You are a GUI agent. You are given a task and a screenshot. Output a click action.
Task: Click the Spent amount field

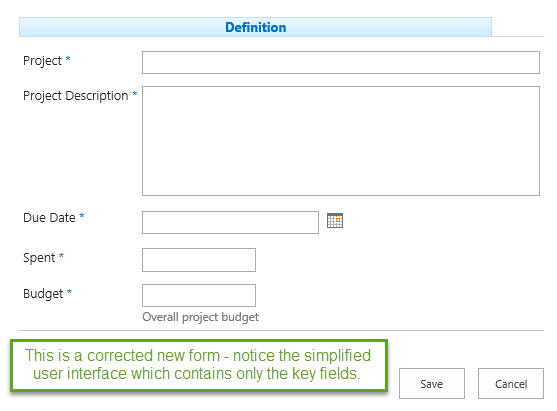click(x=199, y=260)
